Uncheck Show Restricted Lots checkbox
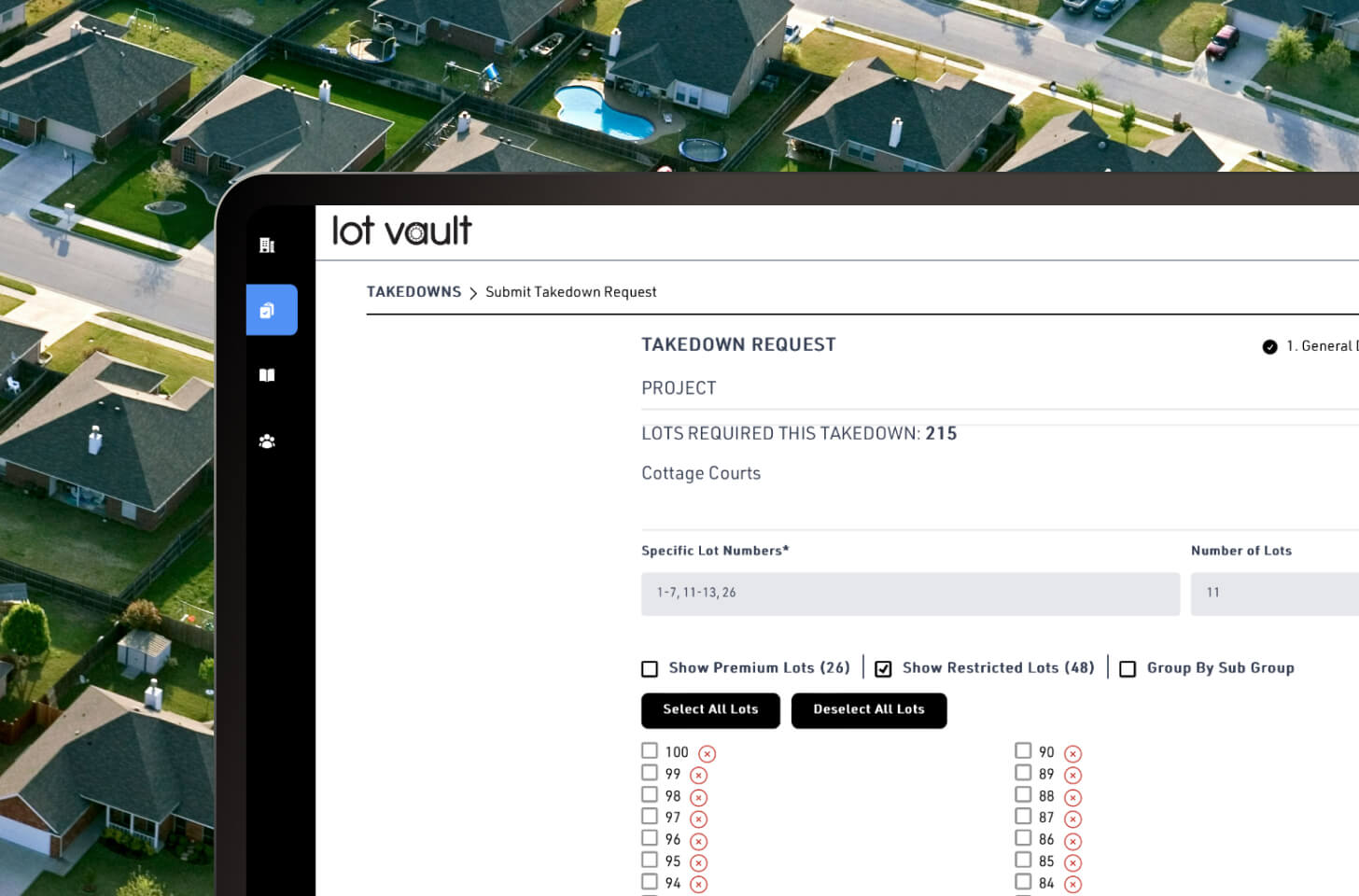The width and height of the screenshot is (1359, 896). (x=883, y=668)
